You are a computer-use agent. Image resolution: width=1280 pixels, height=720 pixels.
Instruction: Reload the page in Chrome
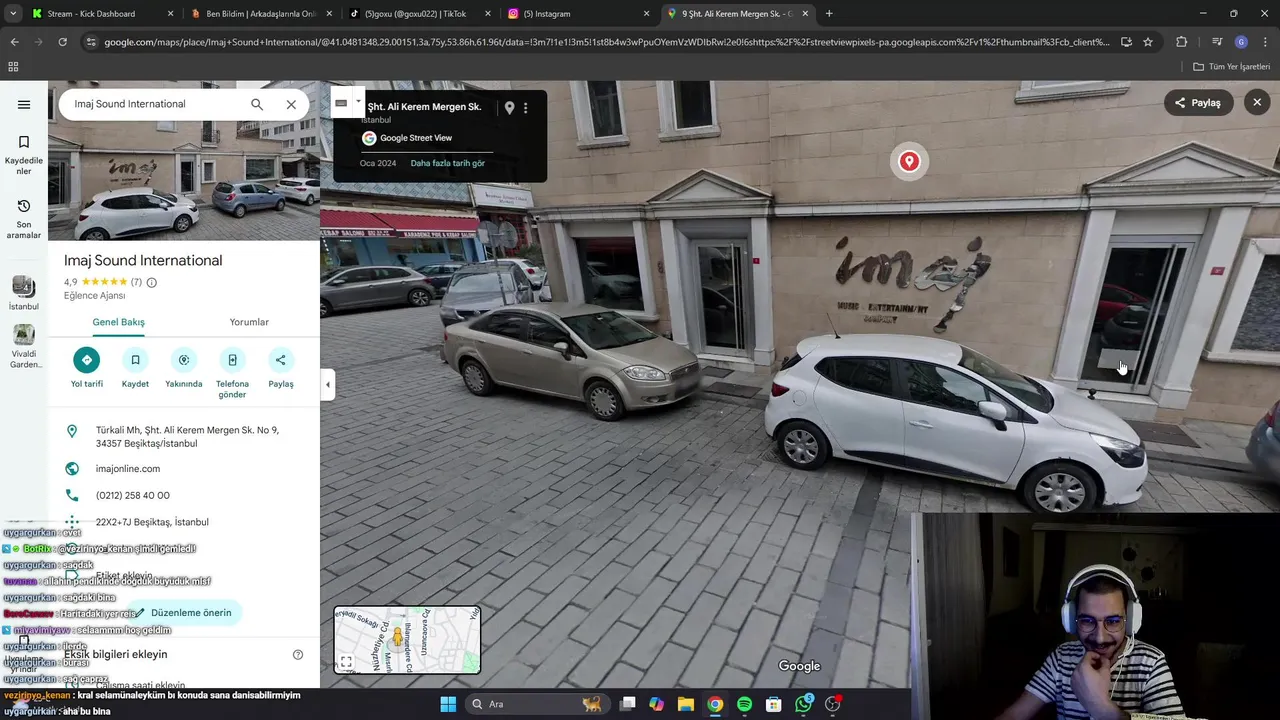[x=62, y=42]
